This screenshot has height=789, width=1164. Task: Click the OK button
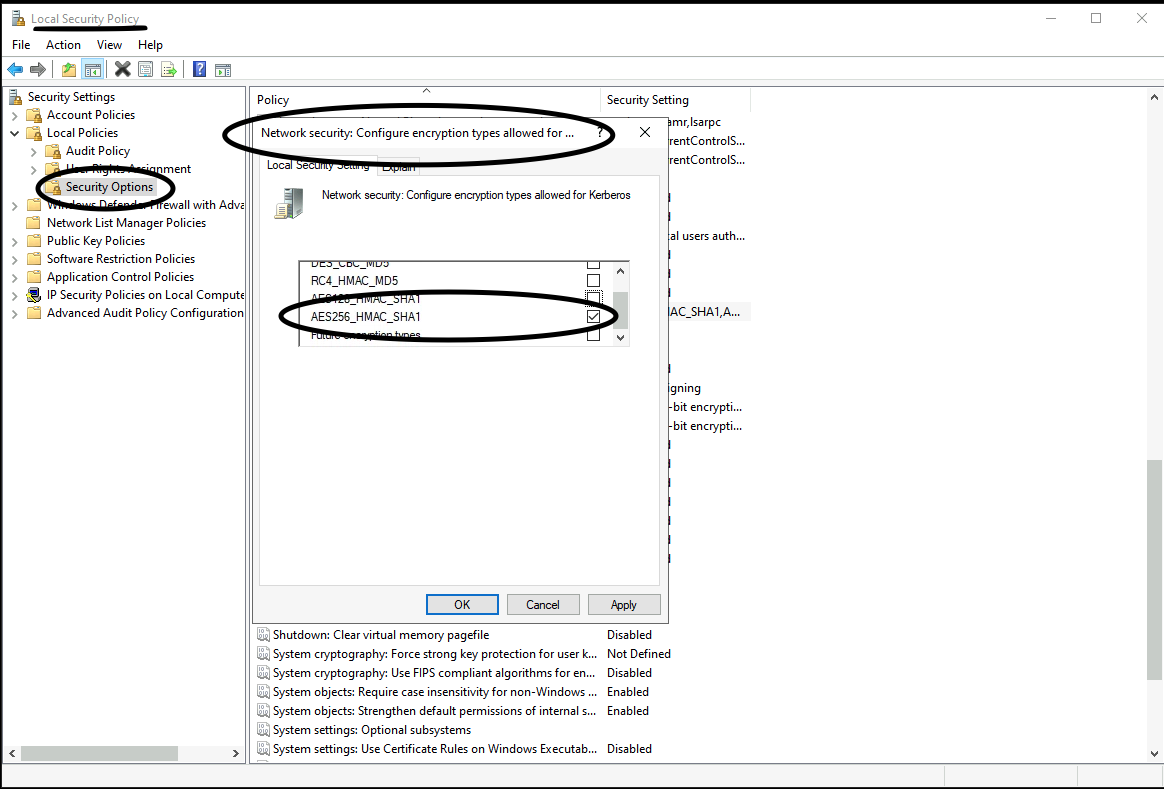462,604
